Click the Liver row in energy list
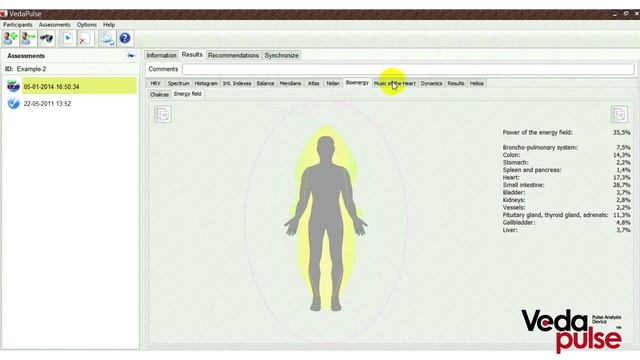The image size is (640, 360). click(x=567, y=230)
